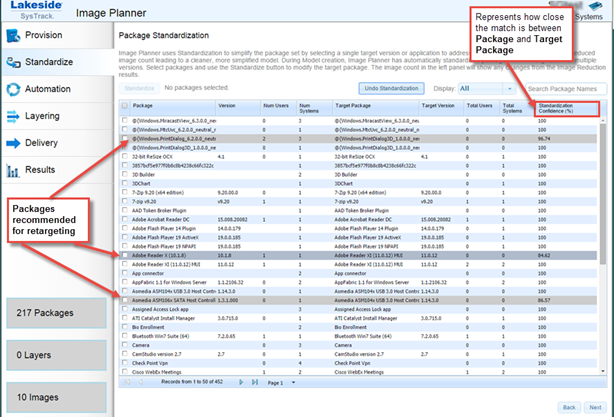This screenshot has height=417, width=614.
Task: Select the 3DChart package name
Action: pos(141,183)
